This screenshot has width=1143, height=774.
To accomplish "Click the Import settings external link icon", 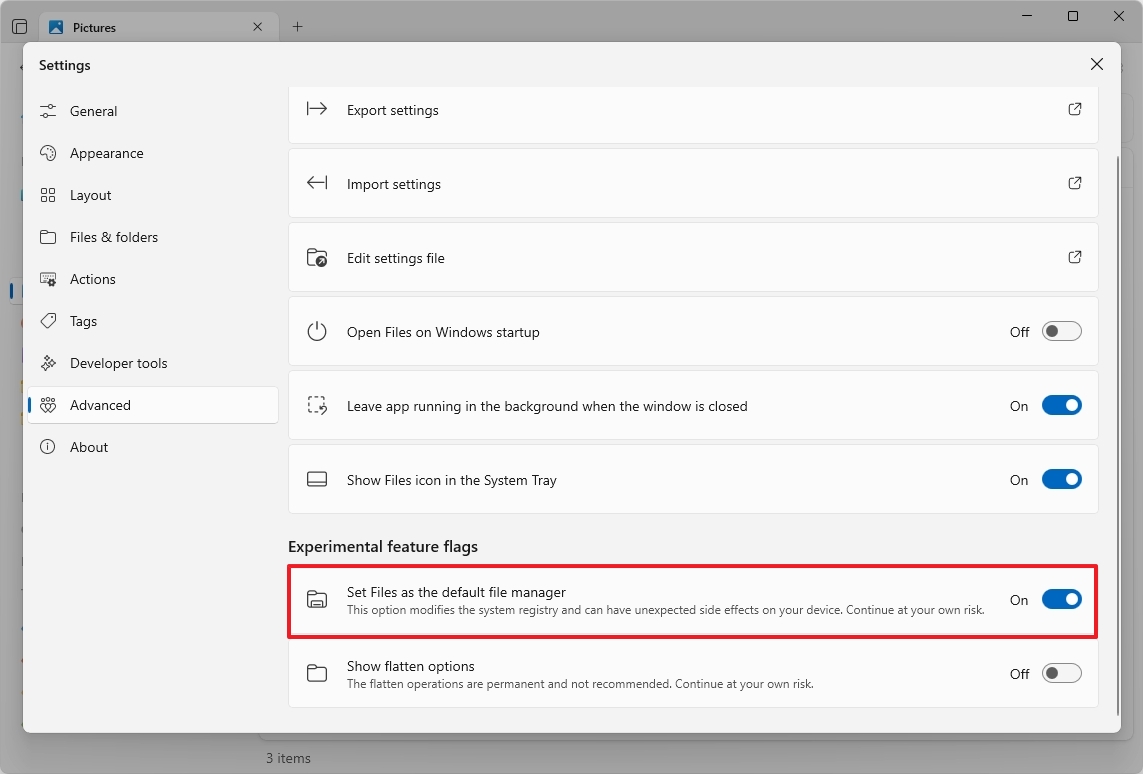I will (x=1075, y=183).
